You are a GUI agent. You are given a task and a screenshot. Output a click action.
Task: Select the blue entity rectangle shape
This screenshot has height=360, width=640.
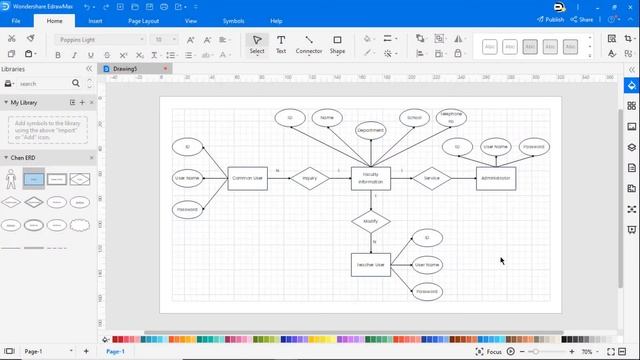point(33,179)
